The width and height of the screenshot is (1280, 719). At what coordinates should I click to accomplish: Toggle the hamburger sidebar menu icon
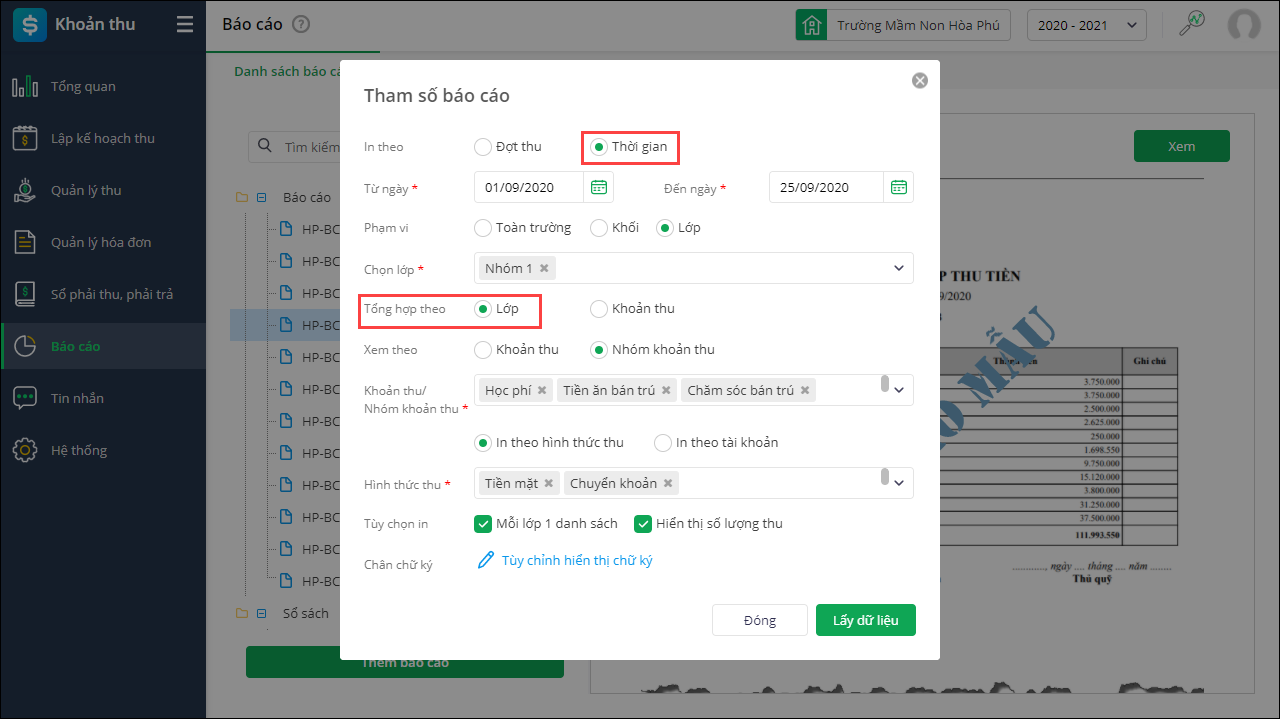coord(185,24)
